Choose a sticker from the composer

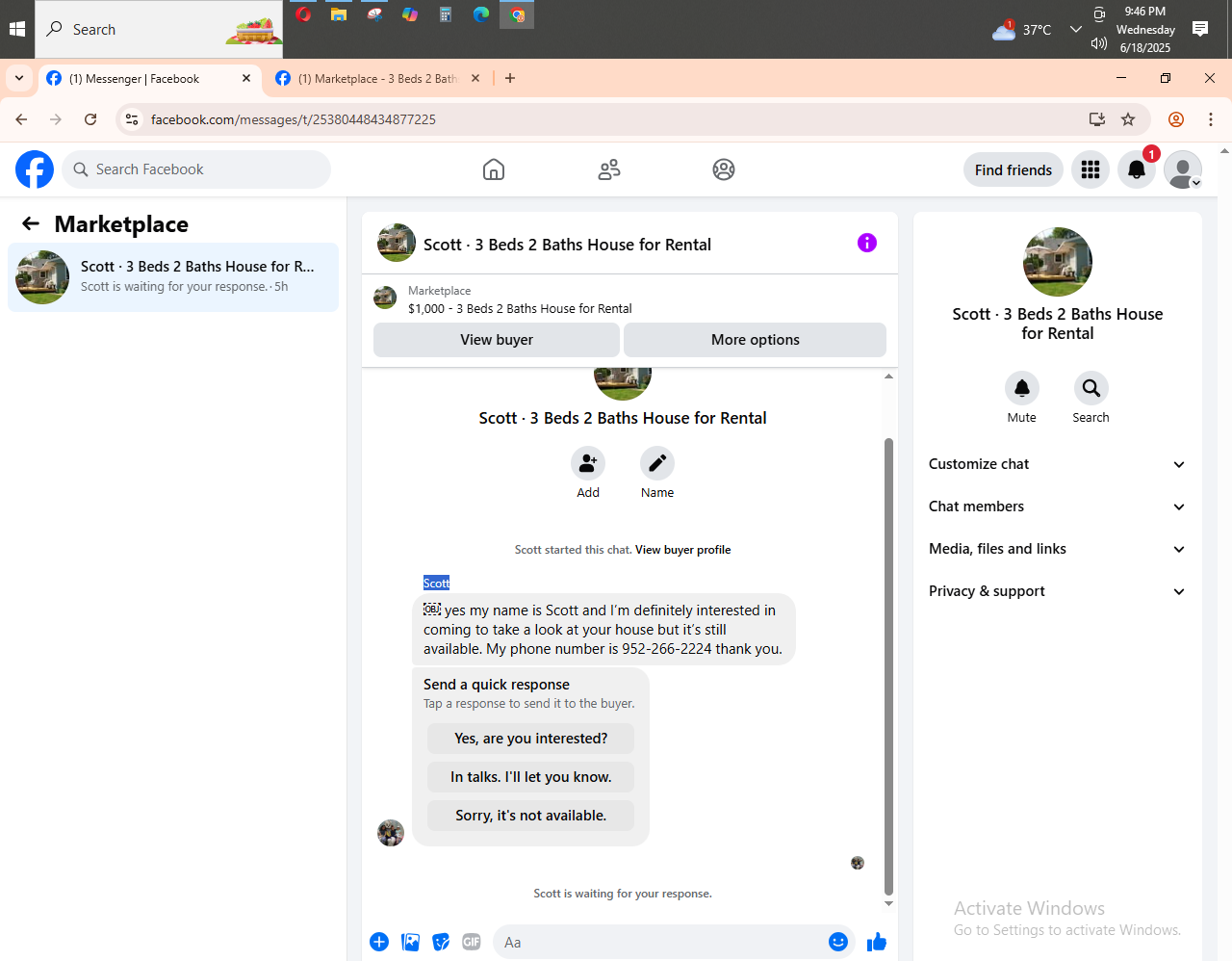pos(441,942)
